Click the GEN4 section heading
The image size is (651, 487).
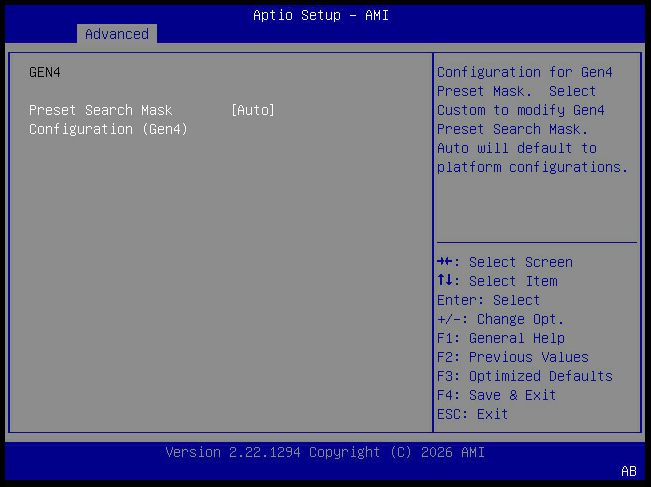[x=45, y=72]
